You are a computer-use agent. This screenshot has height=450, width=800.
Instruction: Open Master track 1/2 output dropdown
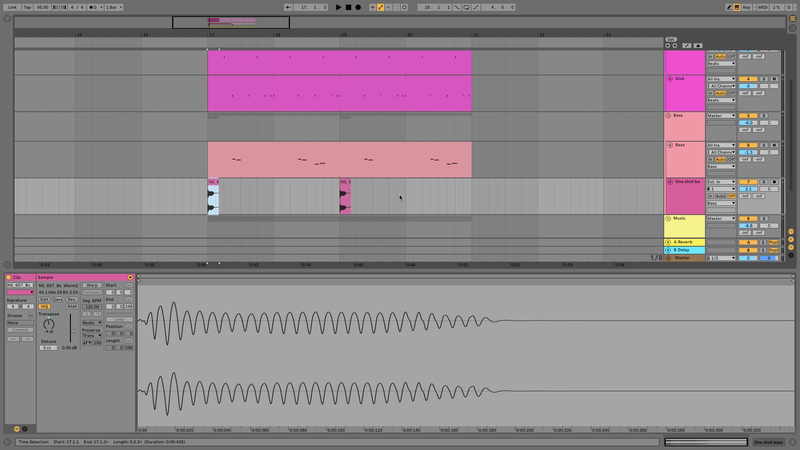(x=721, y=258)
